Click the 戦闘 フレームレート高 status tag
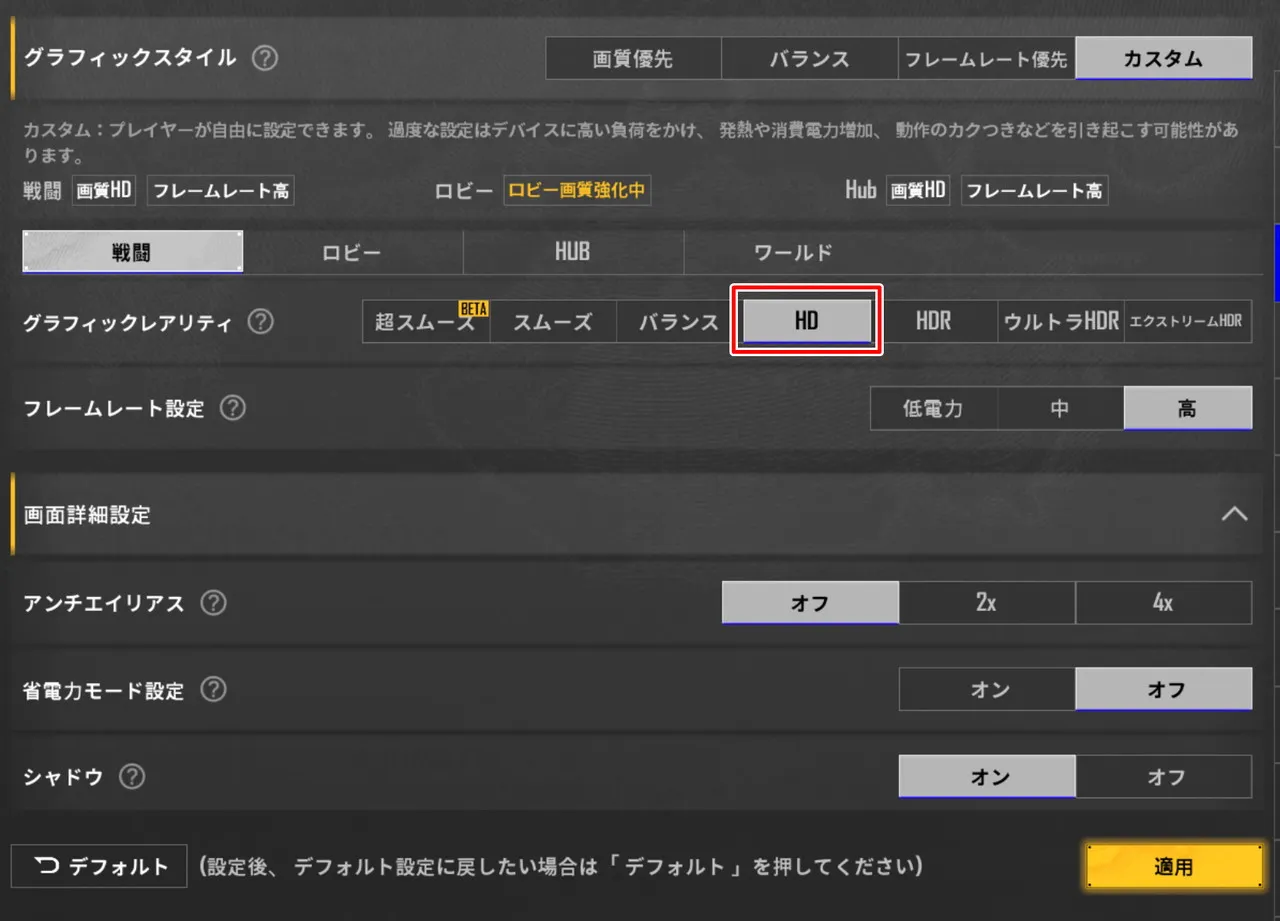The width and height of the screenshot is (1280, 921). (x=221, y=190)
